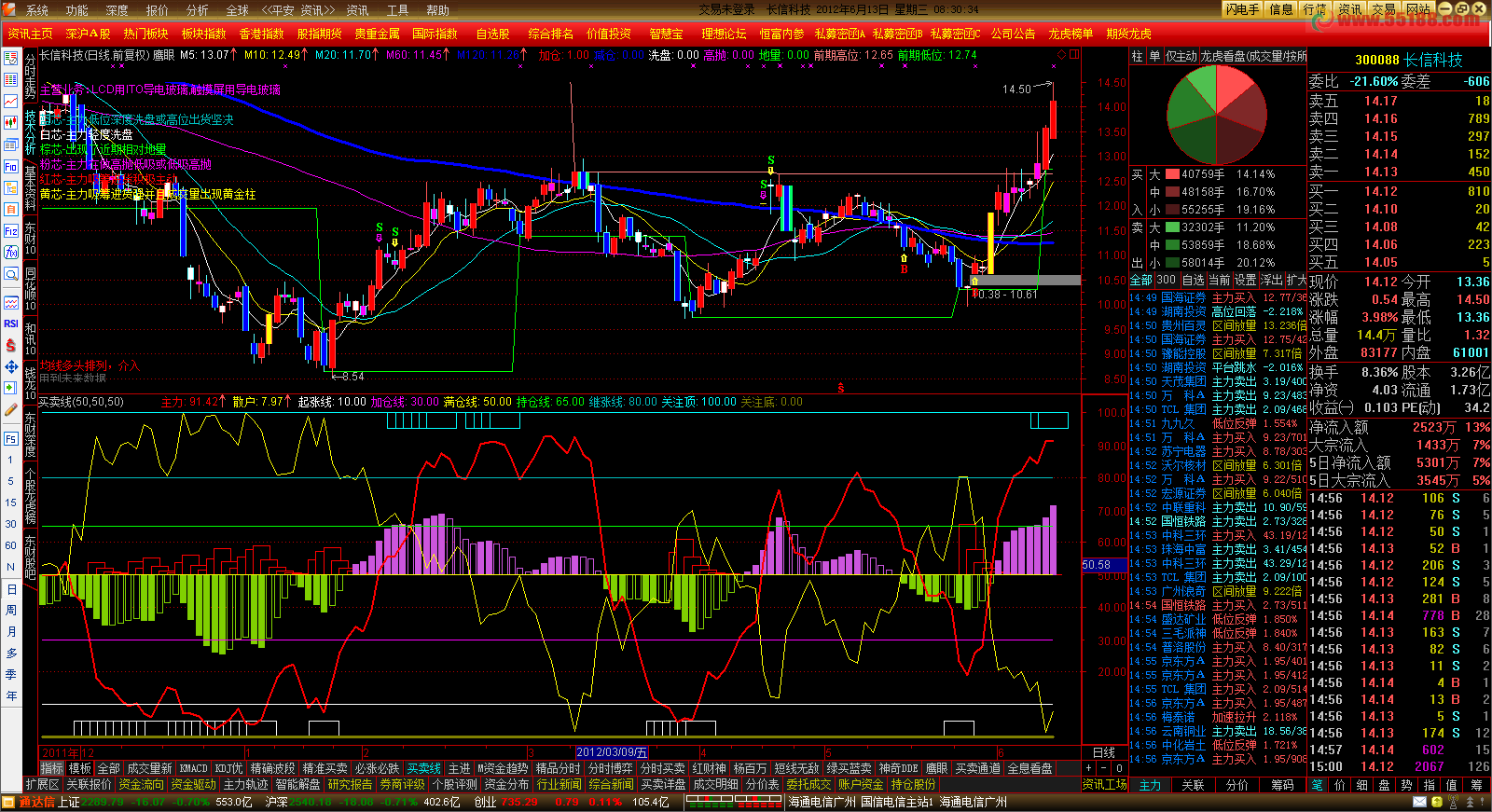Click the green arrow export icon

[11, 388]
